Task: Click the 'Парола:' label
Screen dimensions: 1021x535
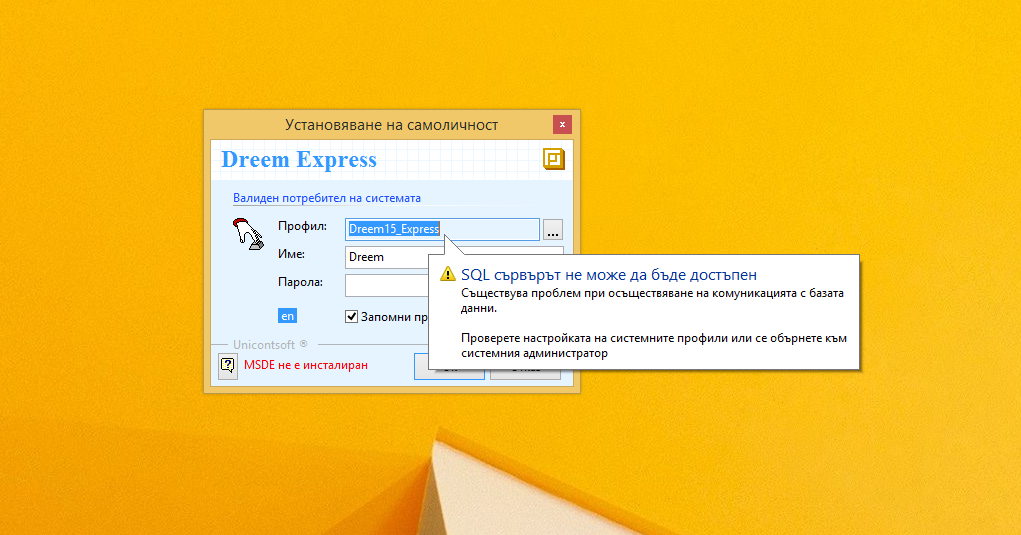Action: point(300,282)
